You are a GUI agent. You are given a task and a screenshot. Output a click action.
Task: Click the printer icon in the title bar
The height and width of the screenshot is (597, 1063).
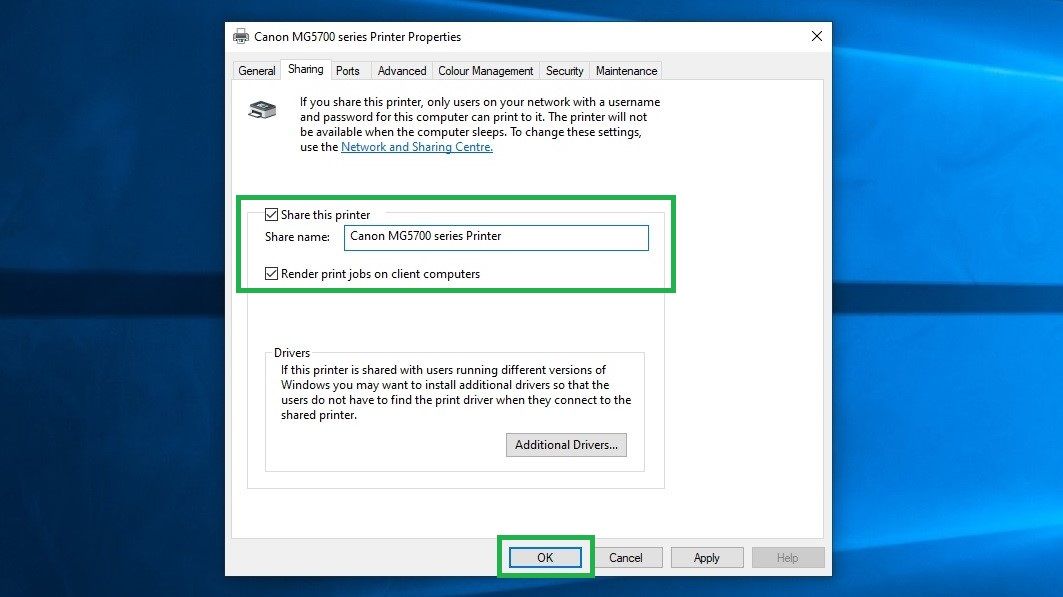[x=240, y=36]
